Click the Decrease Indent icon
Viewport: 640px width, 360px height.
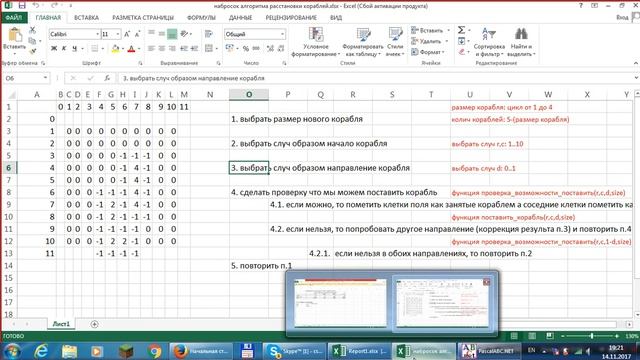(x=184, y=49)
